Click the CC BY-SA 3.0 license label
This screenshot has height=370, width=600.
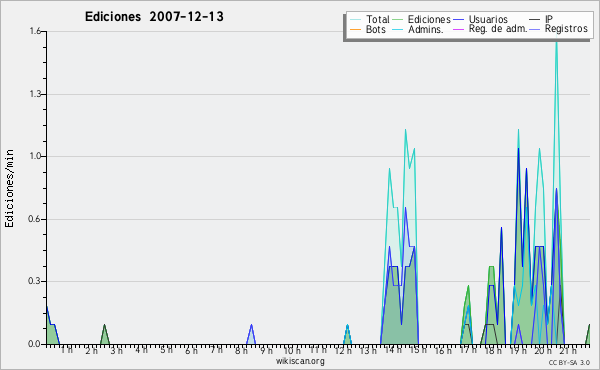[569, 363]
